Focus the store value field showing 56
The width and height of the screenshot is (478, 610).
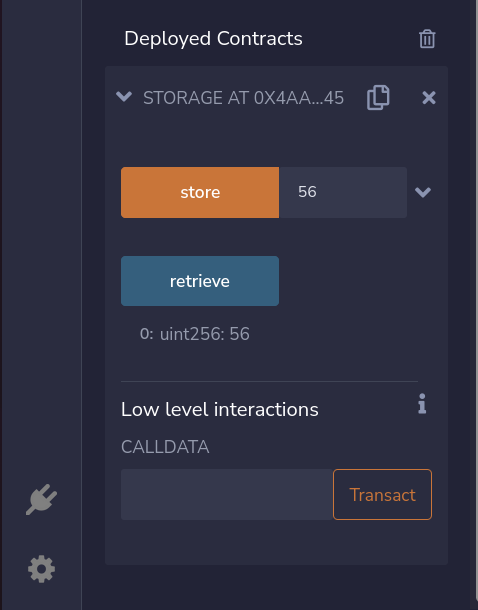(343, 192)
